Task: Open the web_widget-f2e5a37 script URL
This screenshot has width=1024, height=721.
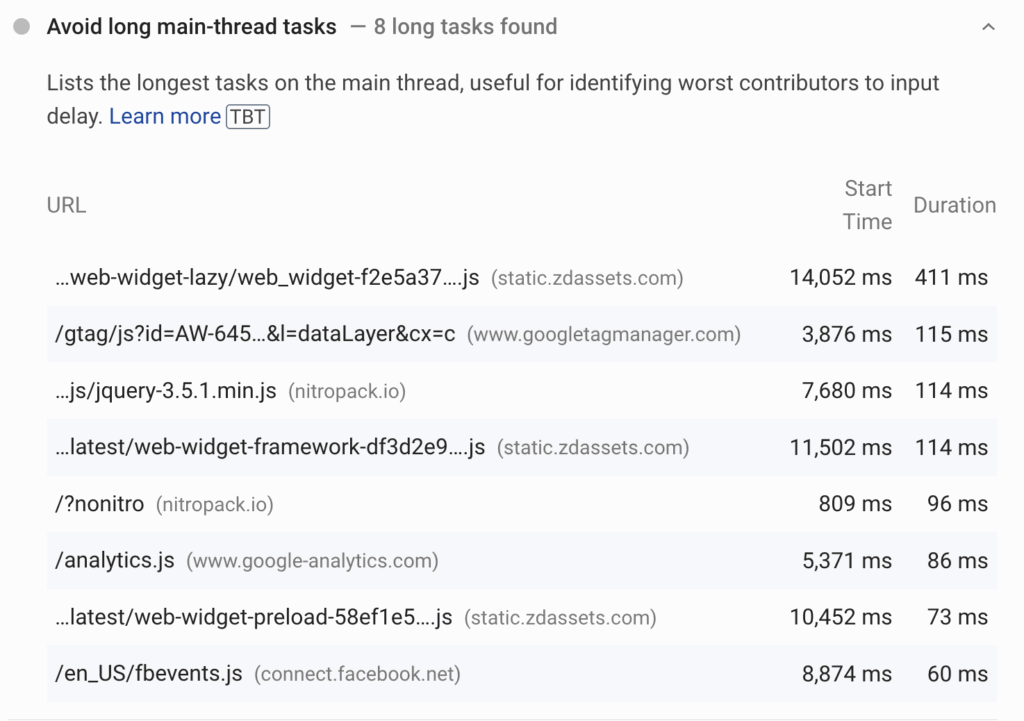Action: pyautogui.click(x=267, y=278)
